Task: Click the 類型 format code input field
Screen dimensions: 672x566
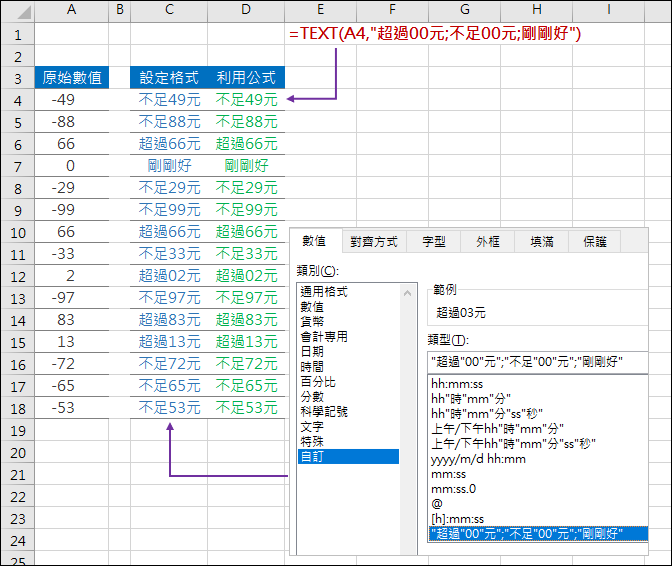Action: point(538,362)
